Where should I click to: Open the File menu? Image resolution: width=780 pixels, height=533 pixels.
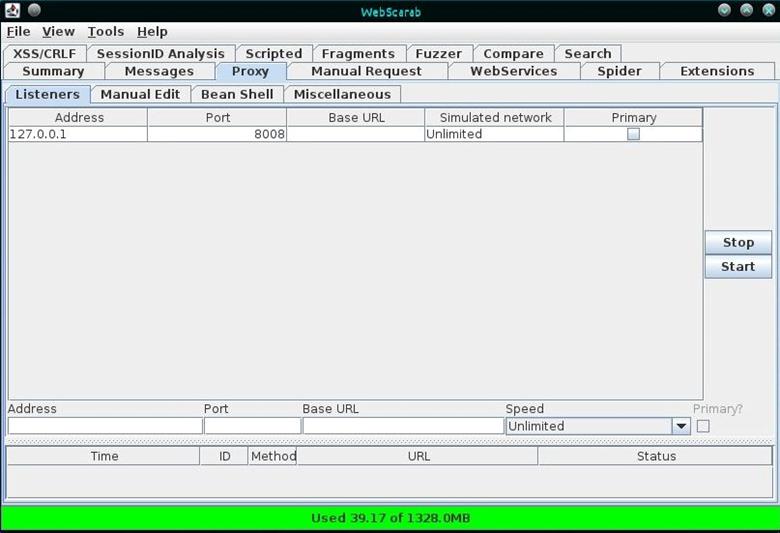18,32
